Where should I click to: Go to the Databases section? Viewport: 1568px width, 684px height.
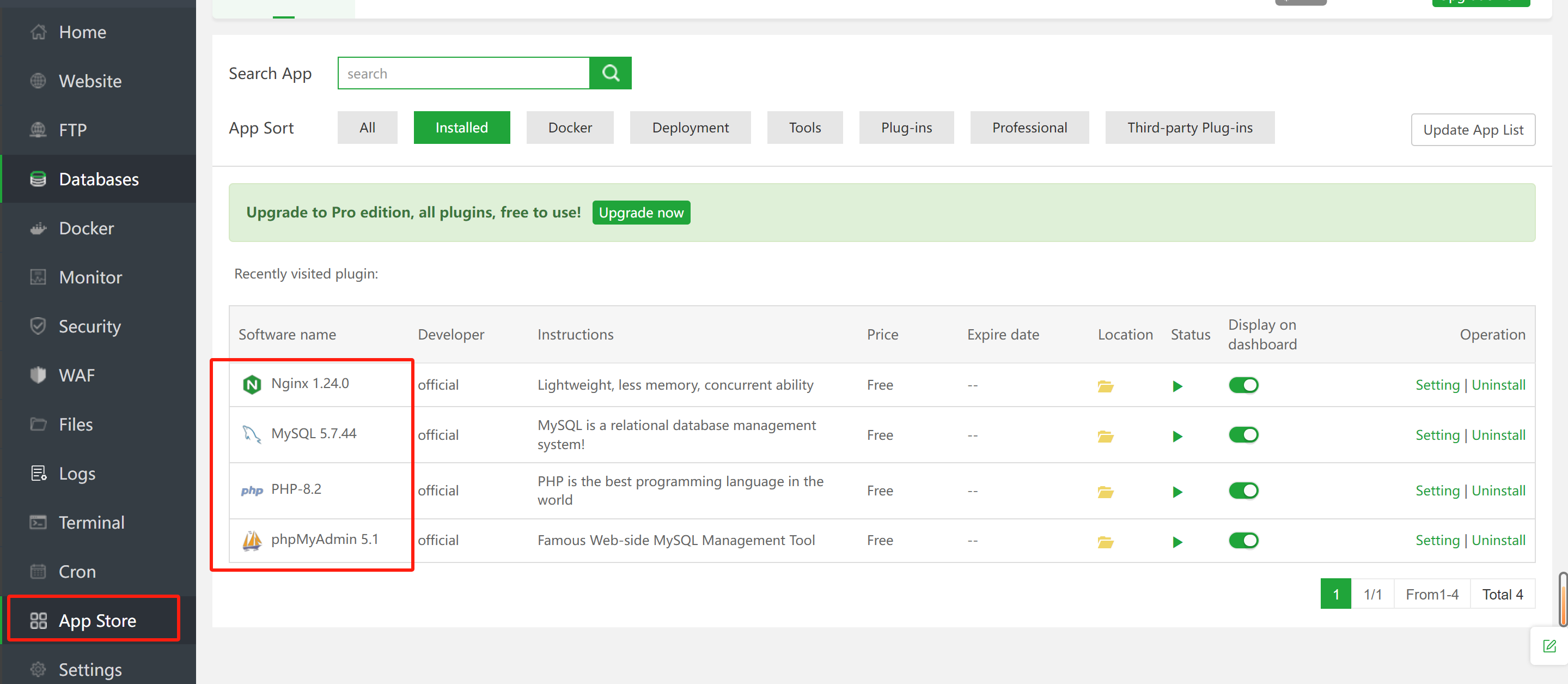point(99,179)
